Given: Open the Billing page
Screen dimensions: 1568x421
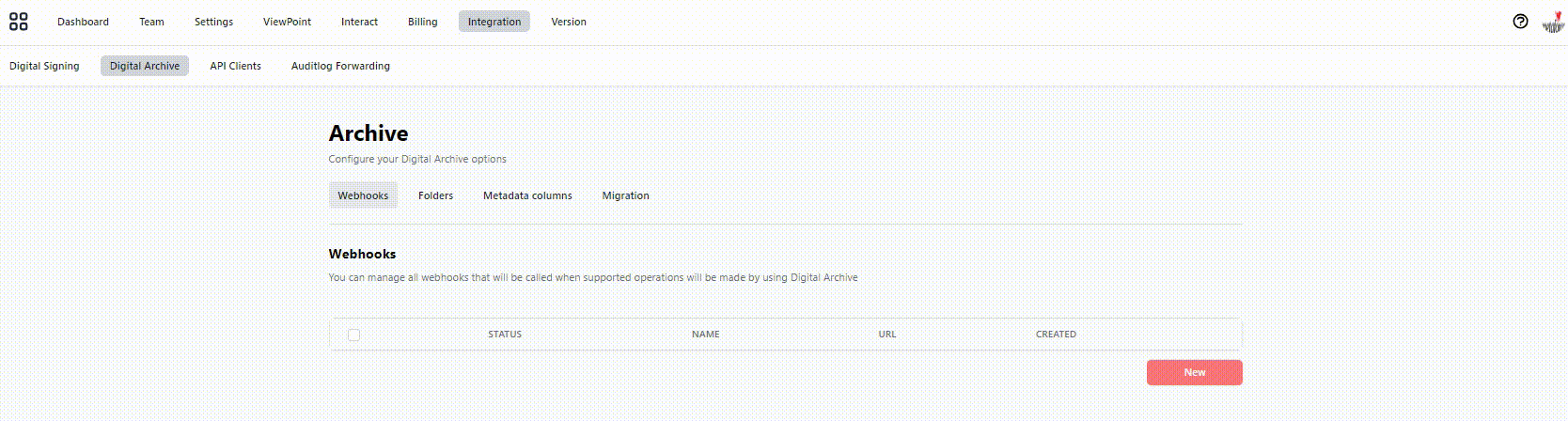Looking at the screenshot, I should [x=422, y=22].
